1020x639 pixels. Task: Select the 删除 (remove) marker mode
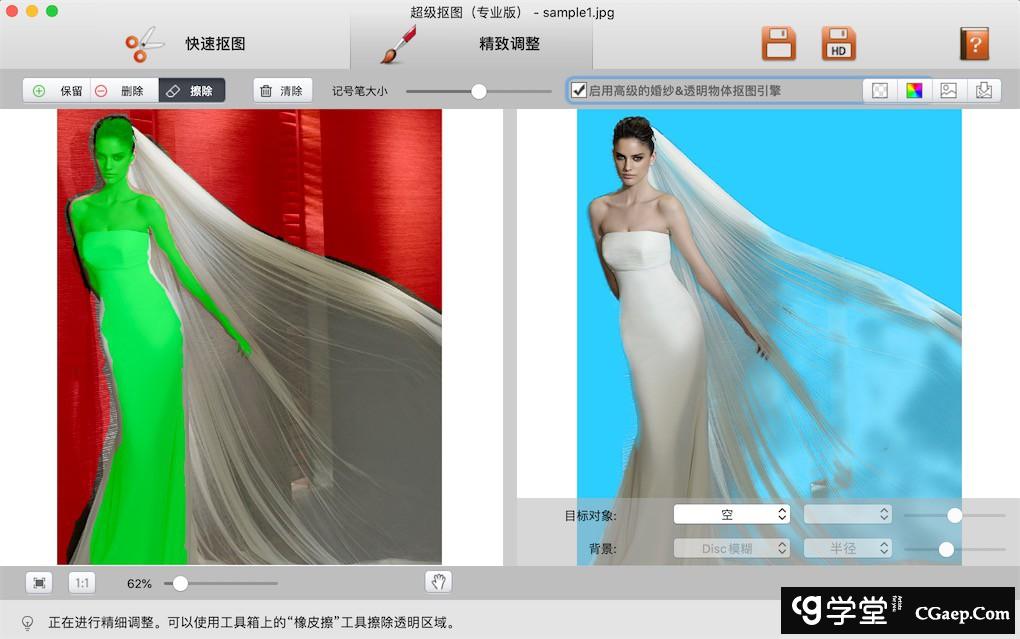coord(123,91)
